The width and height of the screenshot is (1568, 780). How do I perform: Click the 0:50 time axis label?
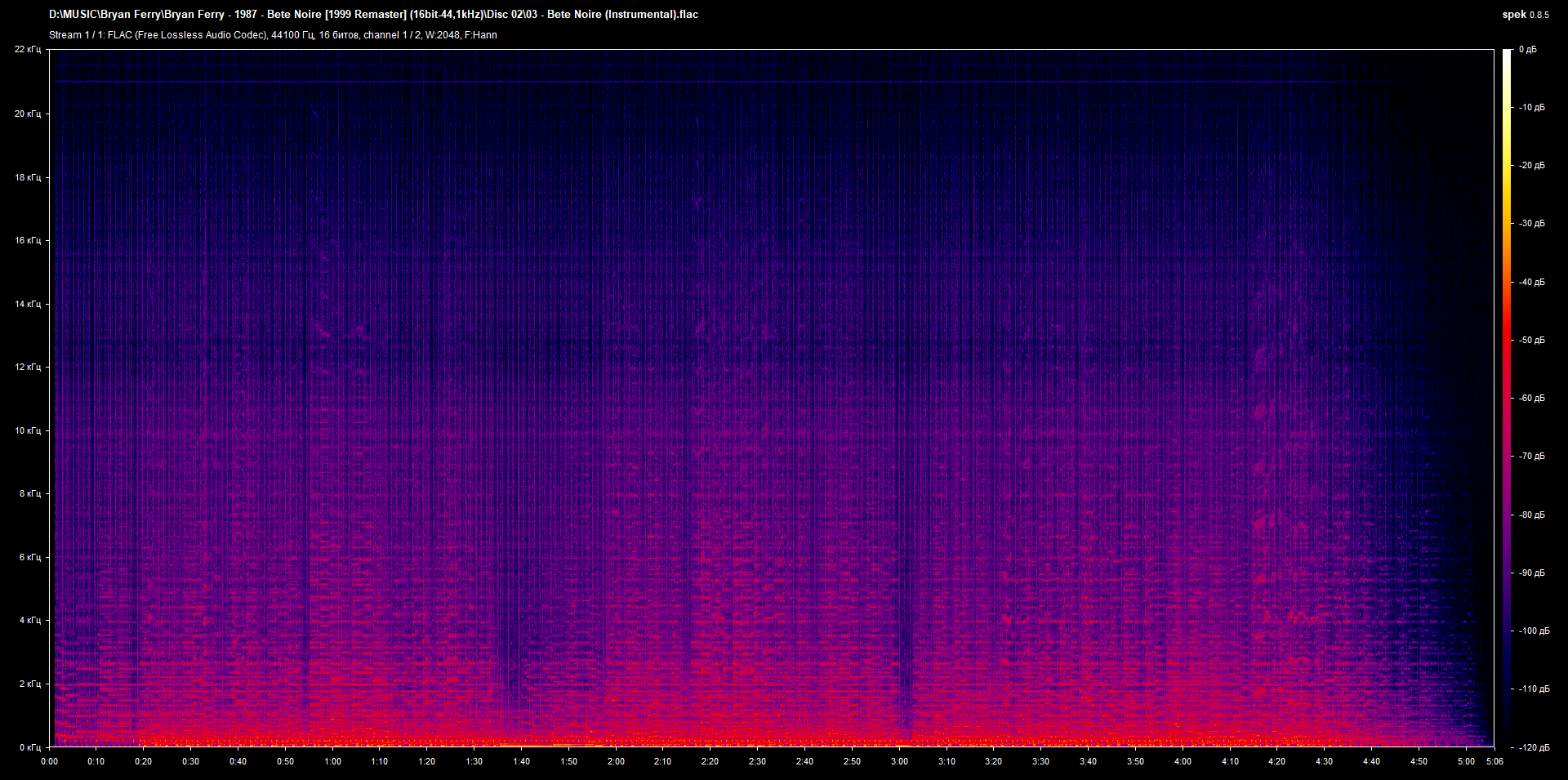click(x=285, y=761)
